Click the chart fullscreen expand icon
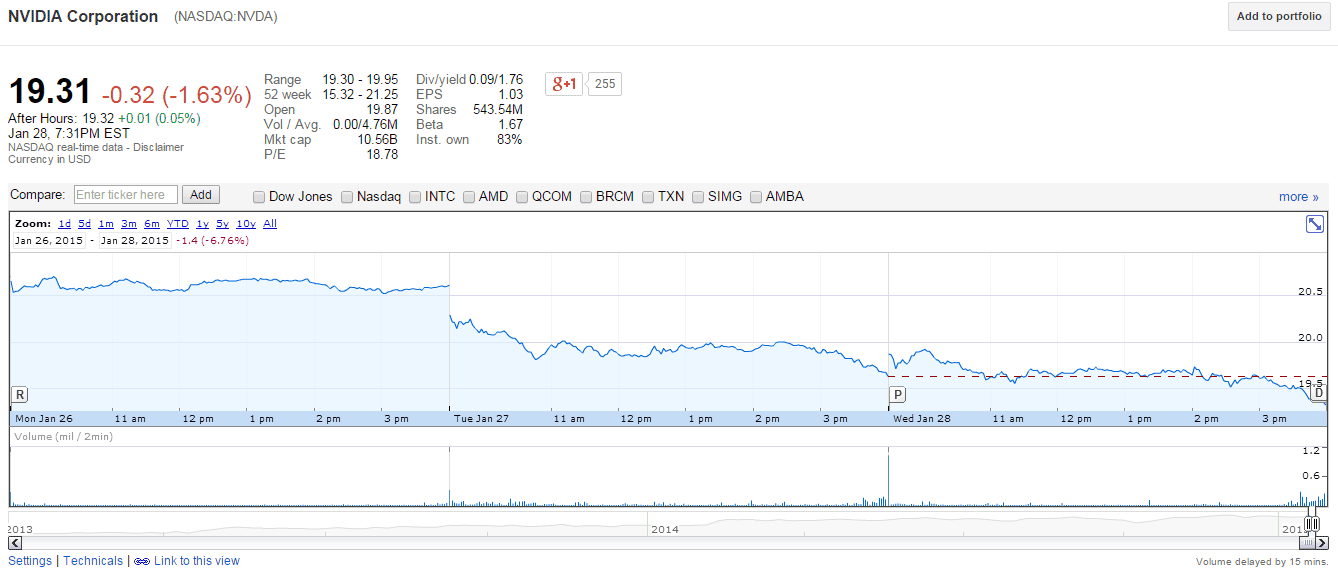This screenshot has width=1338, height=574. click(1315, 224)
